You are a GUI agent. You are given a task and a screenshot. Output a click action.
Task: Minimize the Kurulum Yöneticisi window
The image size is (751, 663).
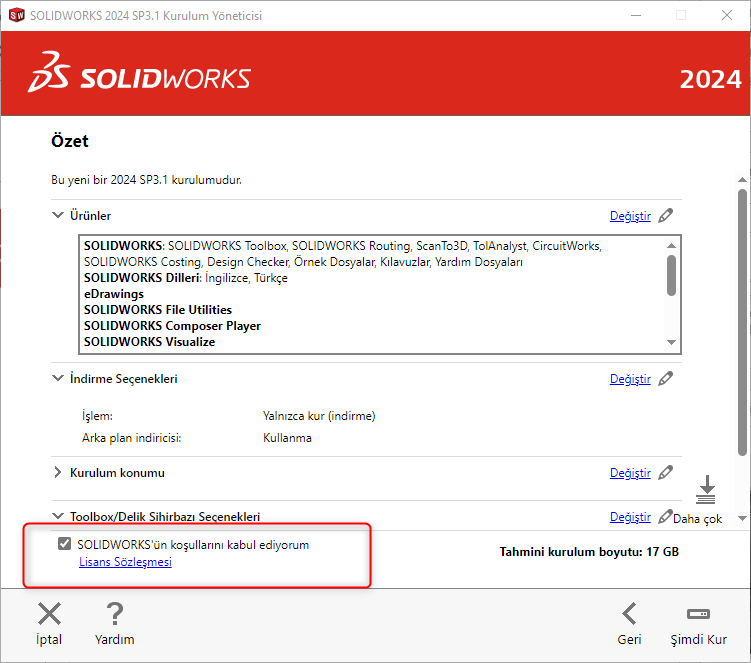pyautogui.click(x=636, y=15)
